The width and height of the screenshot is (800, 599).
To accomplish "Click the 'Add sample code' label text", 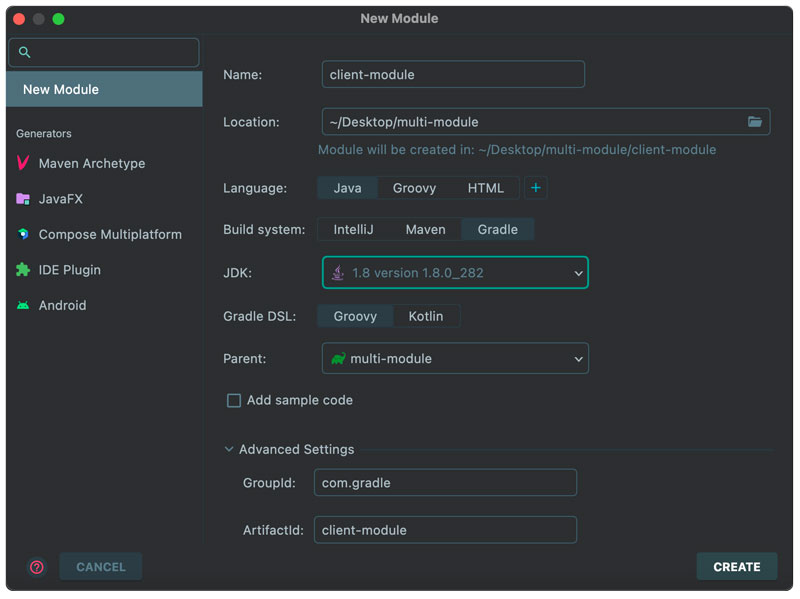I will coord(299,401).
